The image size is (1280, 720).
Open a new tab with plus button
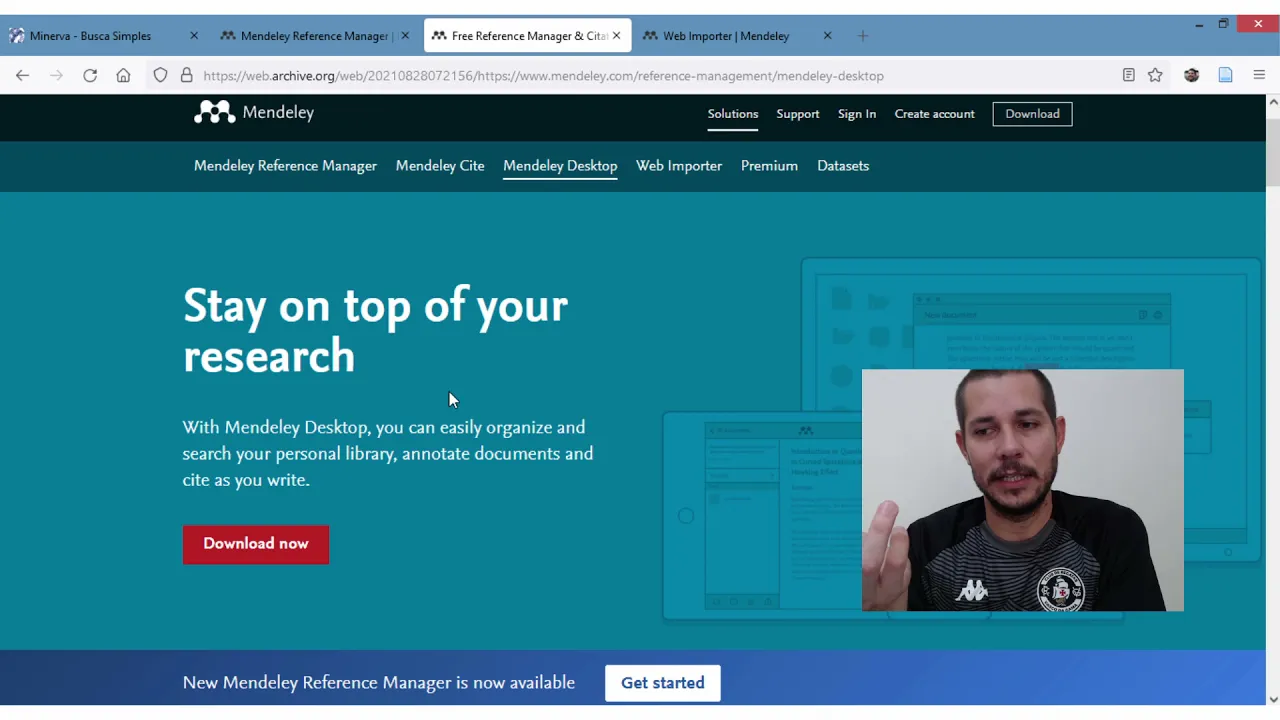tap(863, 36)
